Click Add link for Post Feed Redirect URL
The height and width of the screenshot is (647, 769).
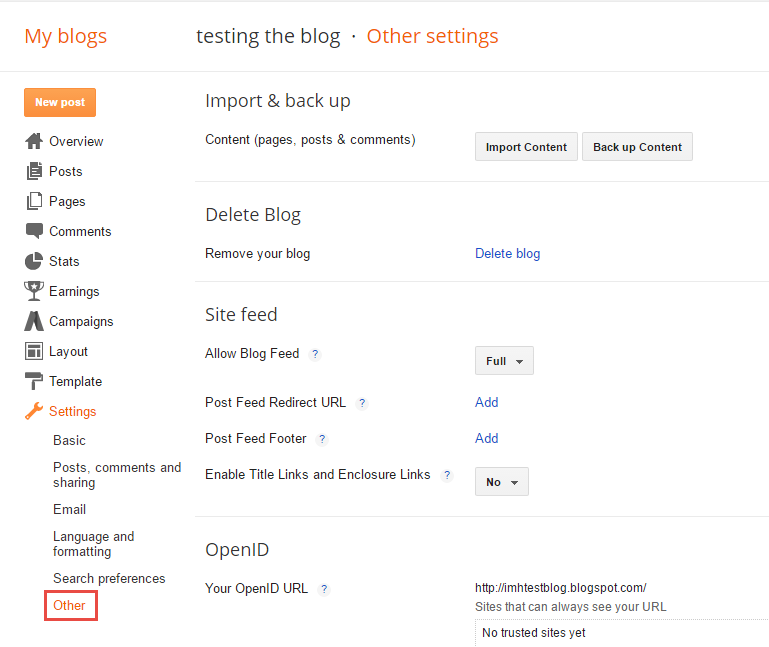click(x=486, y=402)
